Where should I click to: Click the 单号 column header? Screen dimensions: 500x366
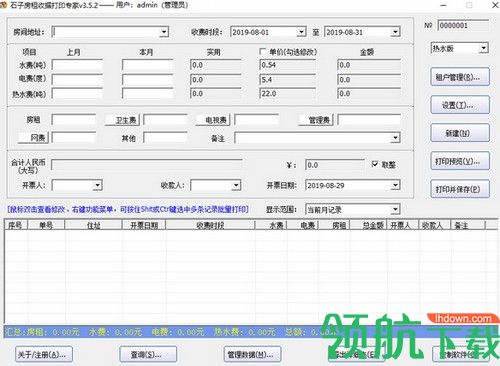(x=46, y=225)
